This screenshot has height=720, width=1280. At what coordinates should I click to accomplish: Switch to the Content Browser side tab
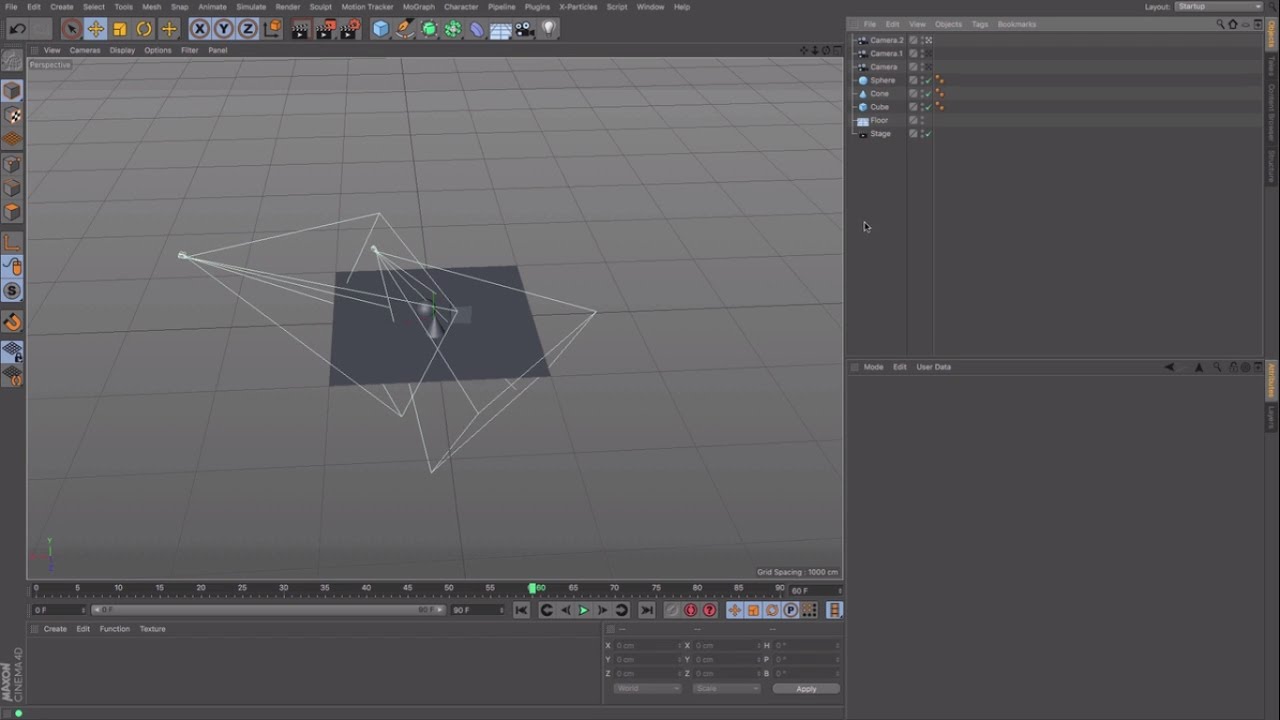coord(1272,112)
